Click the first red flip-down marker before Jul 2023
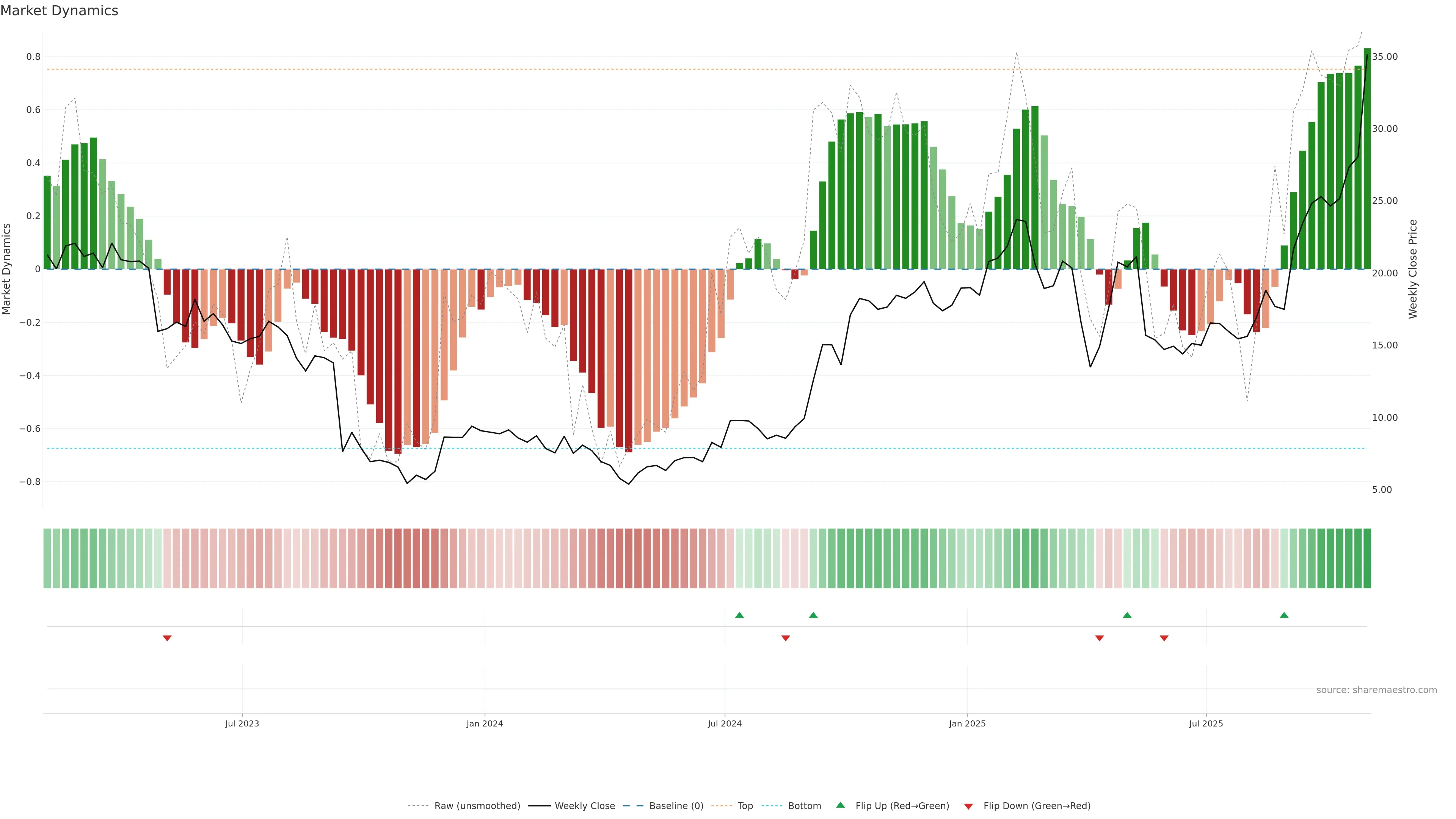The height and width of the screenshot is (819, 1456). click(167, 638)
